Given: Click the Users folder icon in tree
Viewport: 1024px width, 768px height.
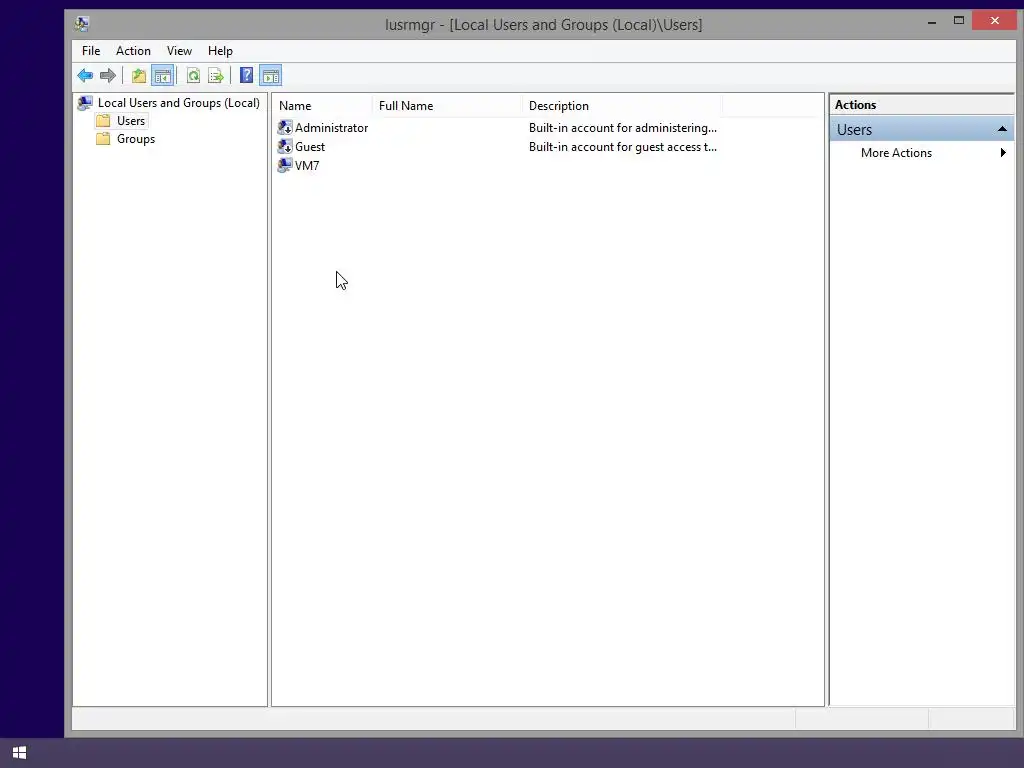Looking at the screenshot, I should pyautogui.click(x=103, y=121).
